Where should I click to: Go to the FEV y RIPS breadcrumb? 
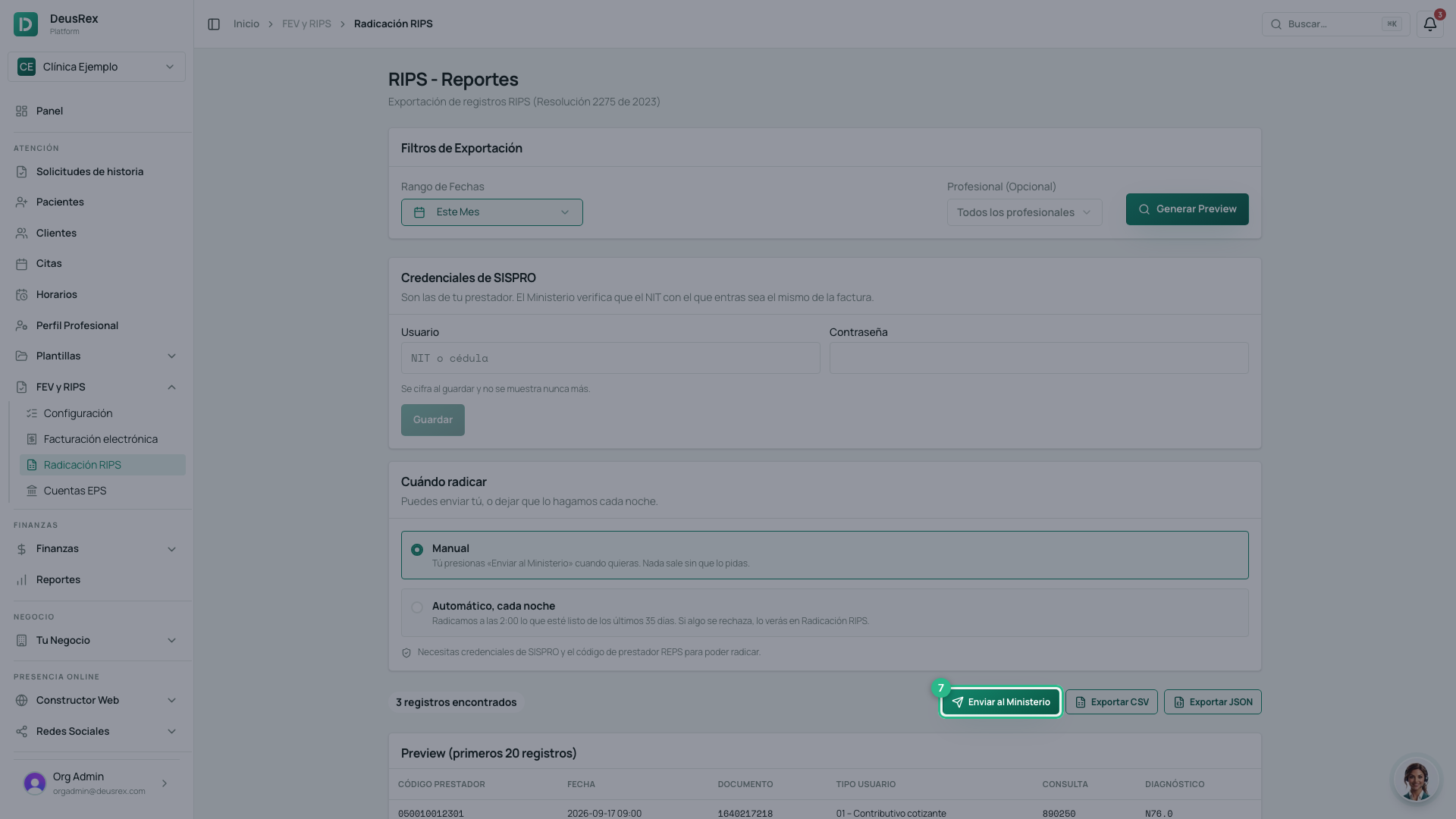point(306,24)
